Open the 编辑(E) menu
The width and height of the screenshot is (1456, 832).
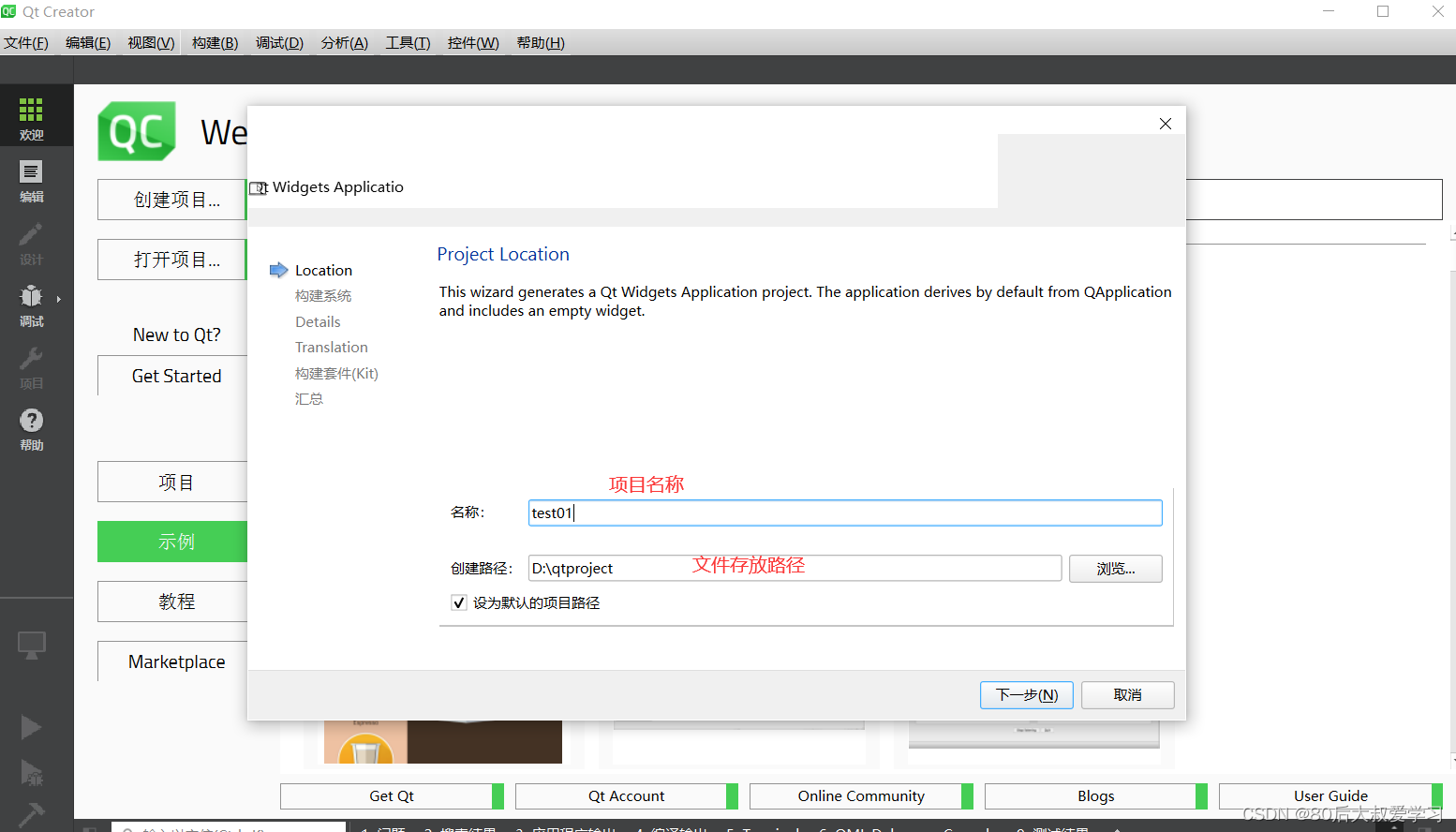[88, 43]
